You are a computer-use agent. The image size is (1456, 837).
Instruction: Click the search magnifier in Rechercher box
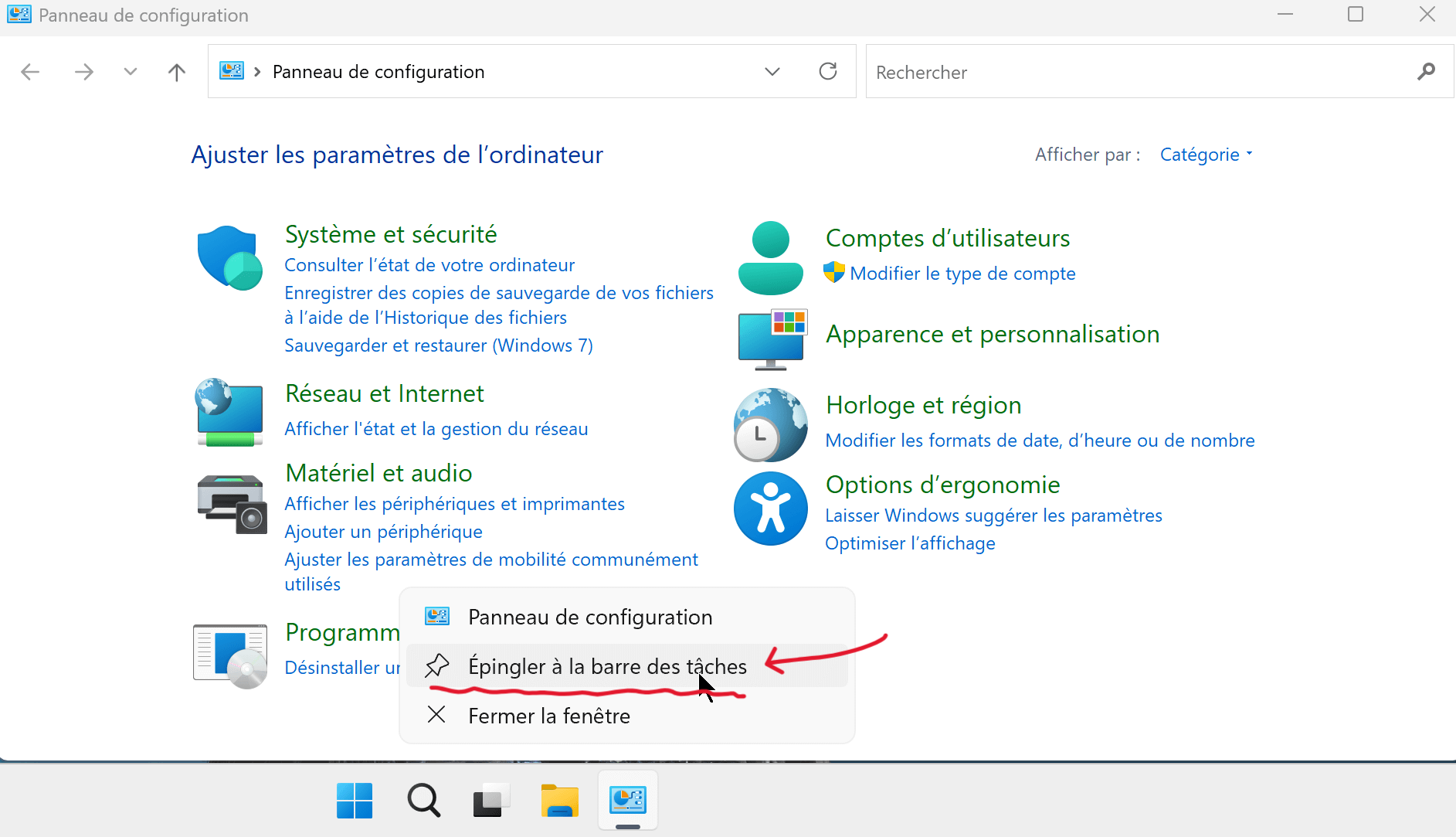pos(1426,72)
